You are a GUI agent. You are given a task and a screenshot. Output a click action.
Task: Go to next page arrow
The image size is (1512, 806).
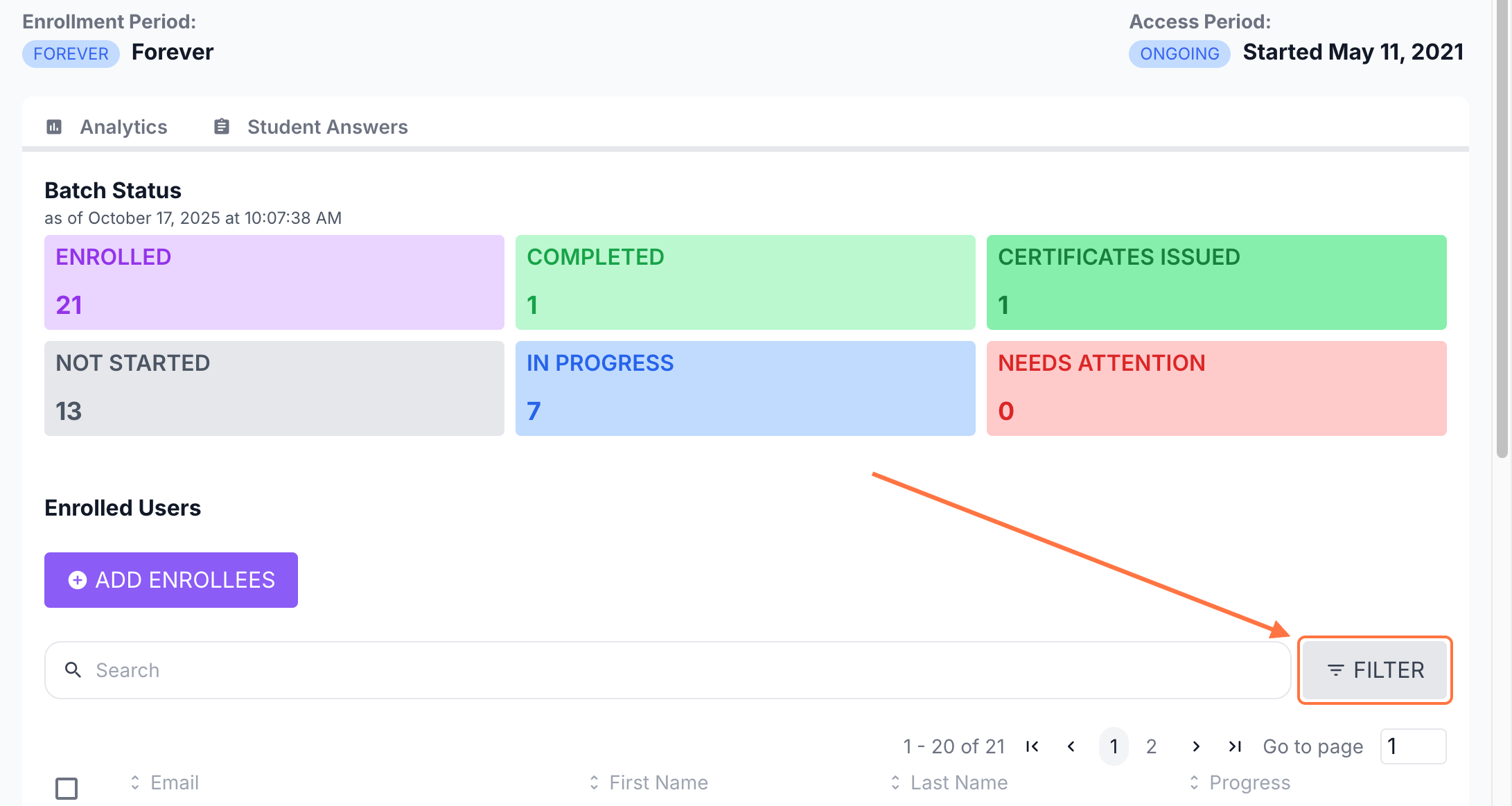(1196, 746)
